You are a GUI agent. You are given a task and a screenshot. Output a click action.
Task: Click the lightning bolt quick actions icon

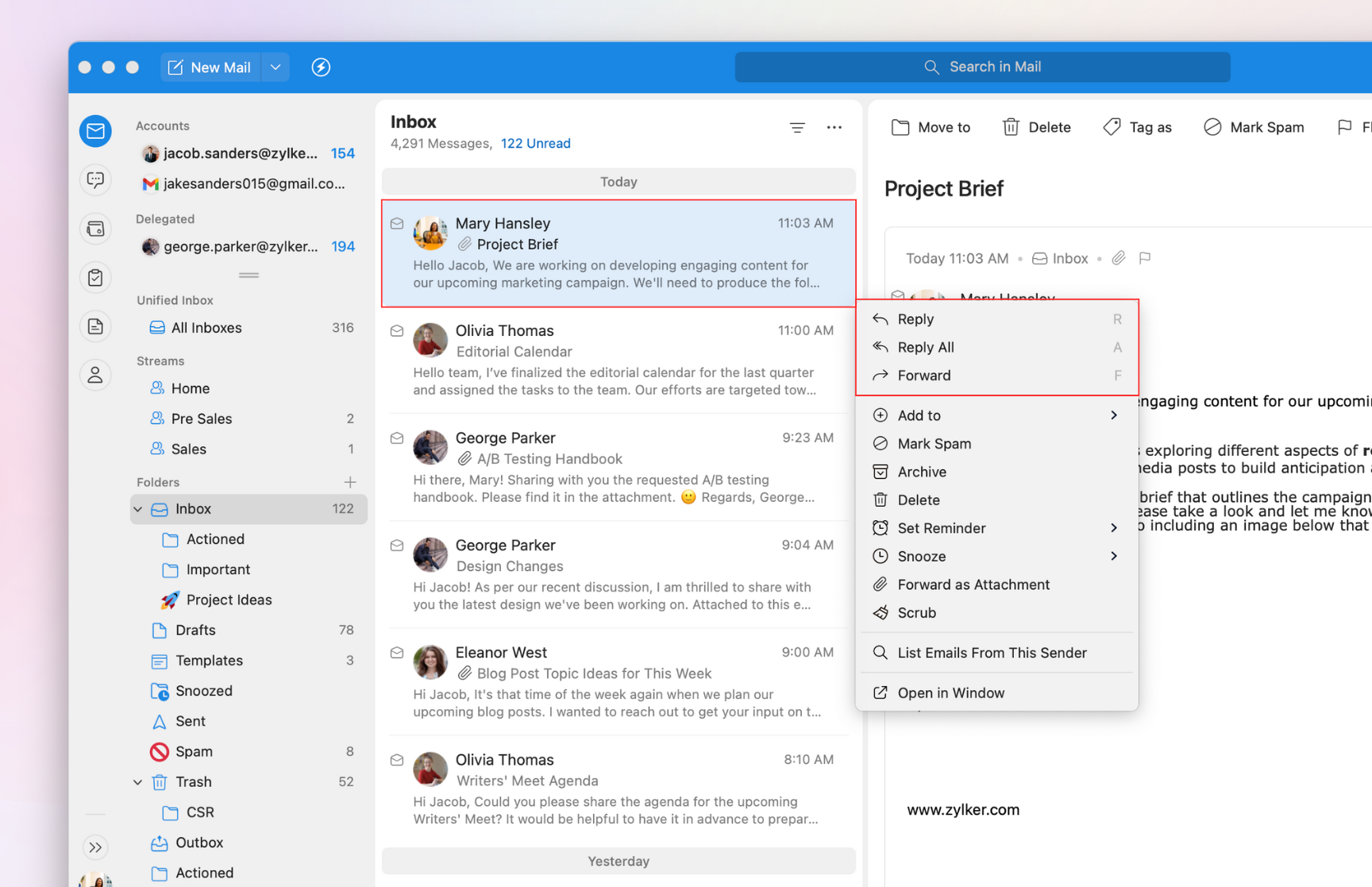(x=321, y=67)
